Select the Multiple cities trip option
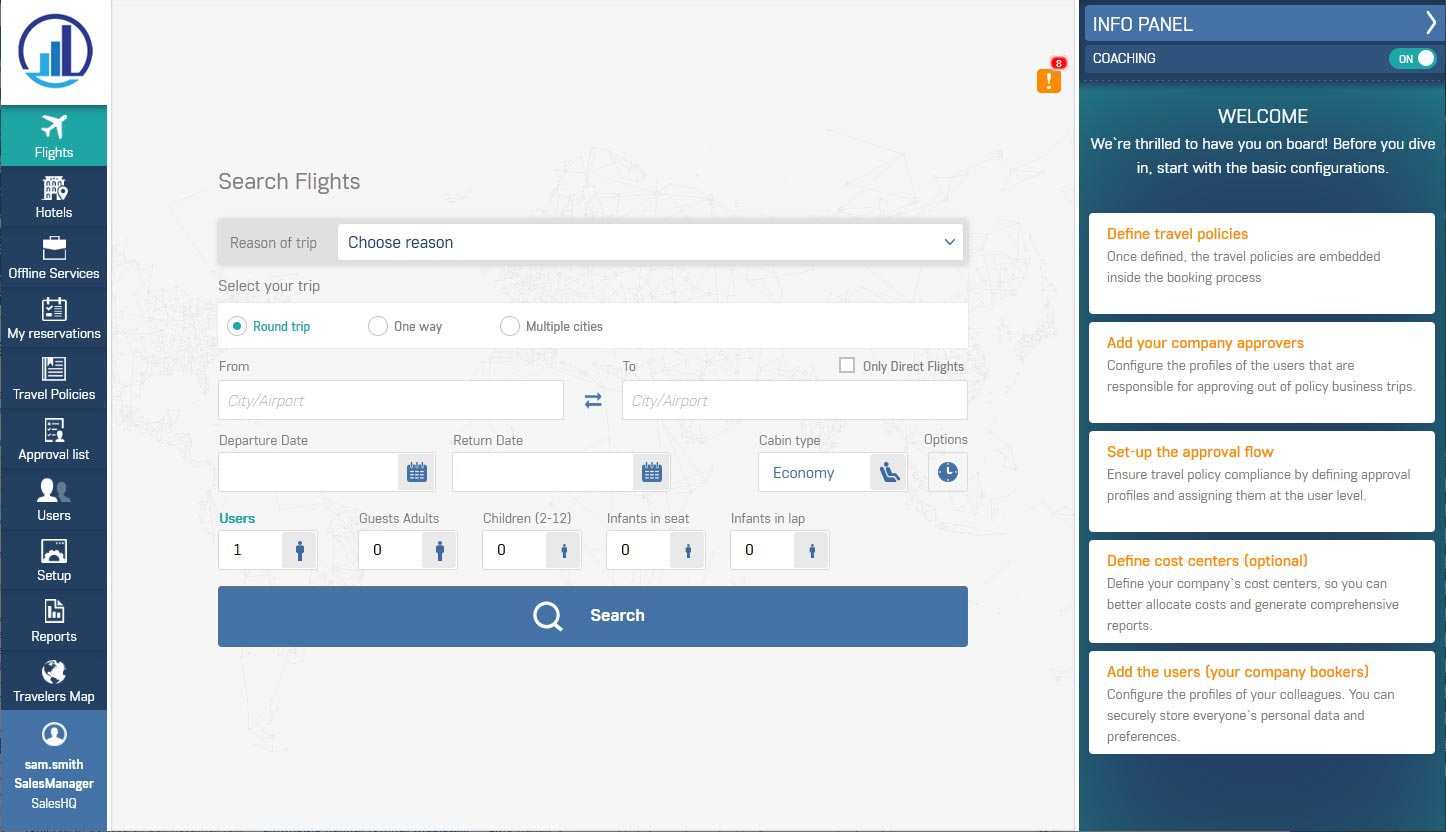Image resolution: width=1446 pixels, height=832 pixels. point(510,326)
